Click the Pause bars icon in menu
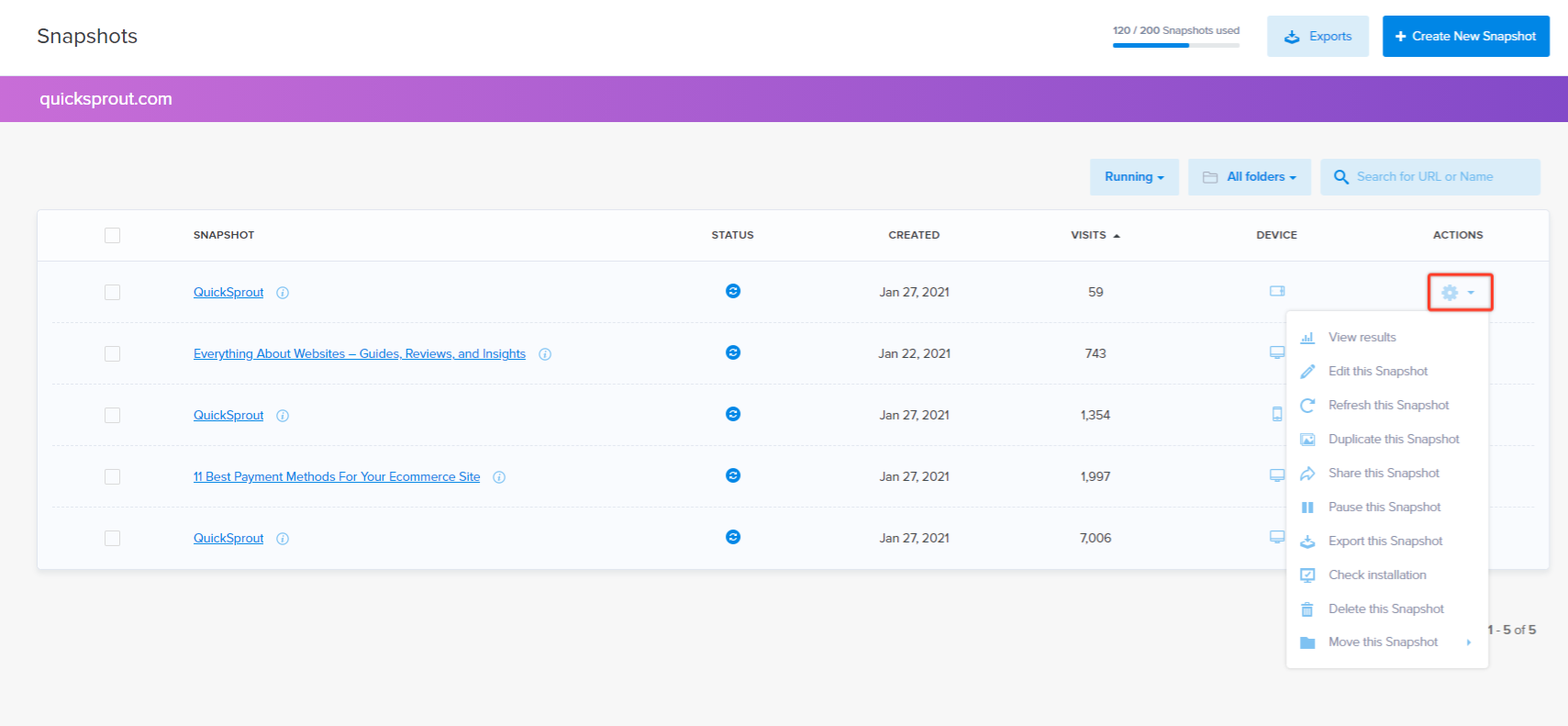The height and width of the screenshot is (726, 1568). pyautogui.click(x=1307, y=508)
